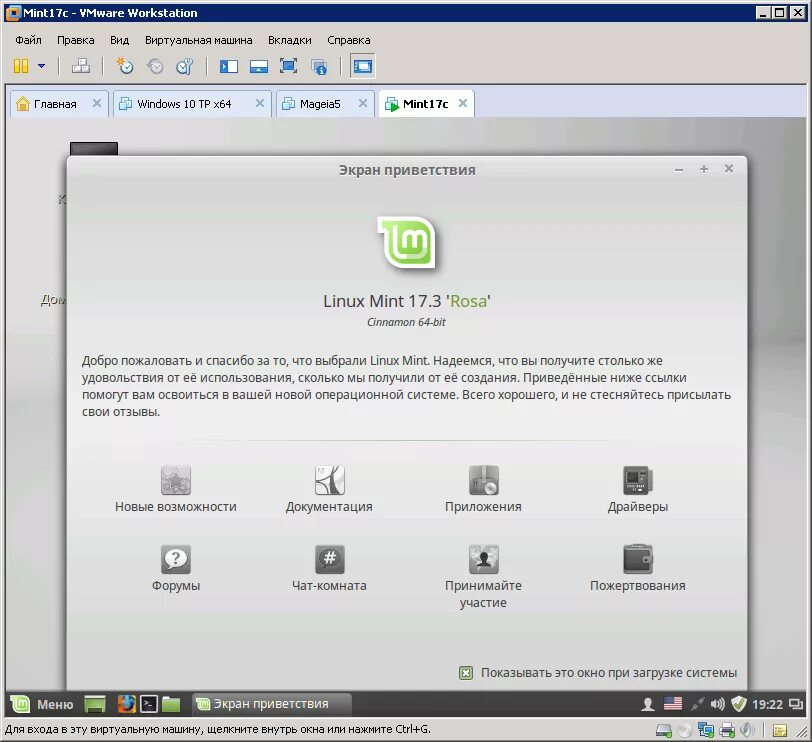Uncheck show this window at system startup

(x=466, y=673)
